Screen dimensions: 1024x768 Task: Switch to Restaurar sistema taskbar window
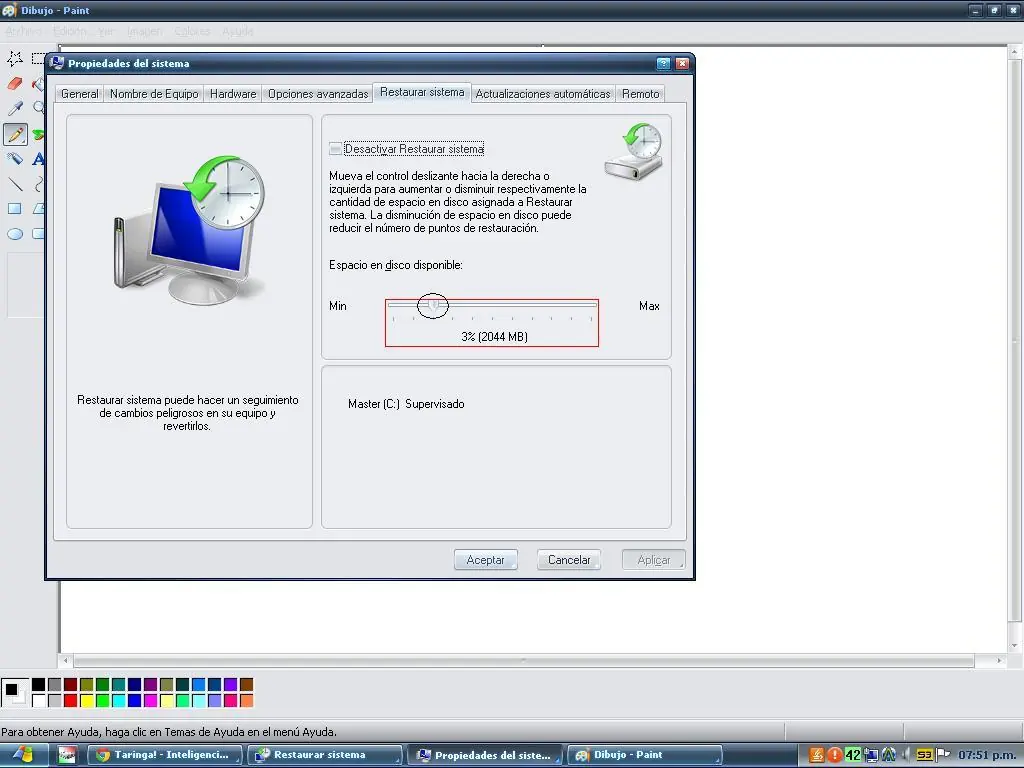tap(324, 755)
